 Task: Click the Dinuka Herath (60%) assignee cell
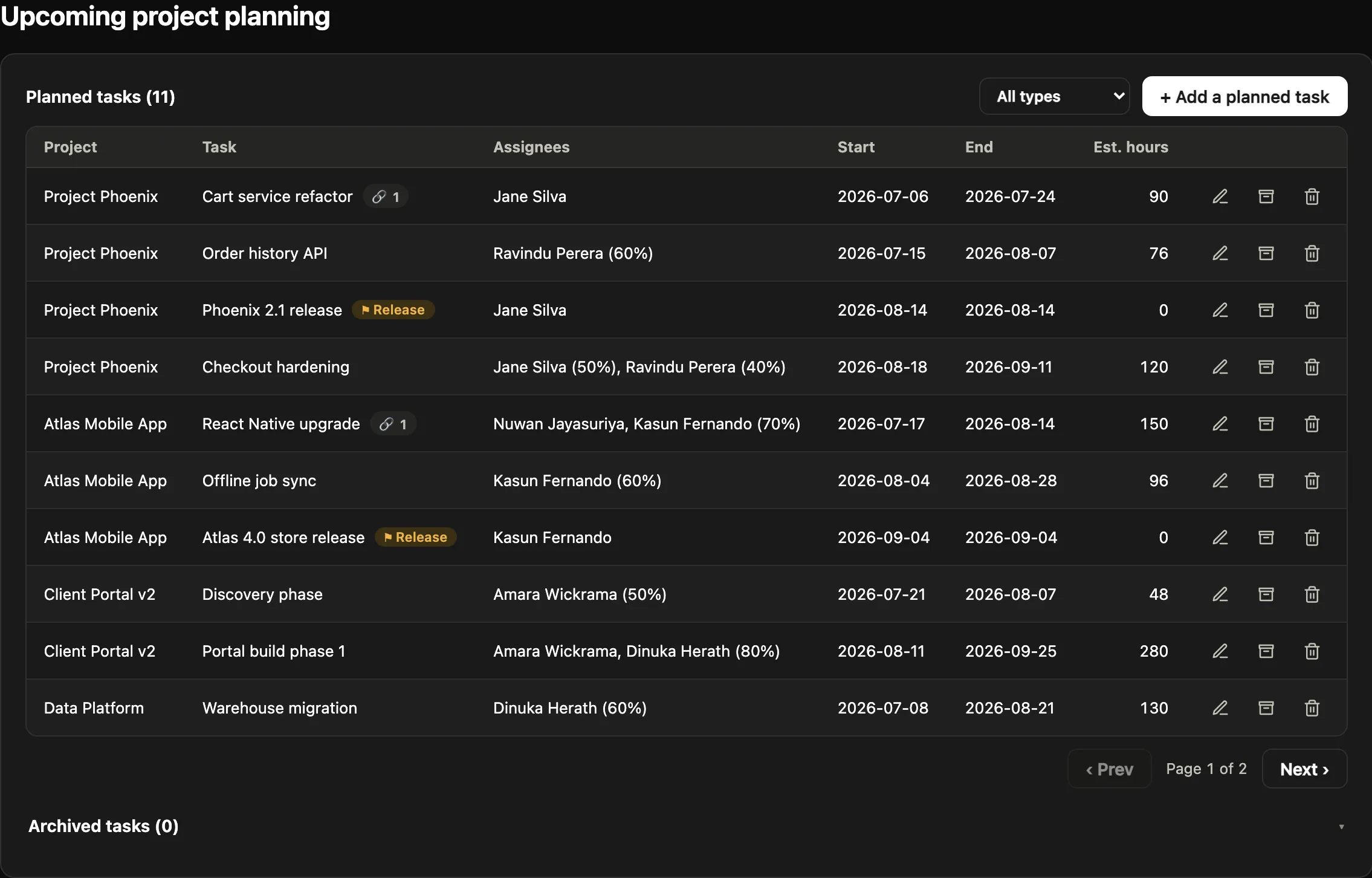pos(570,708)
